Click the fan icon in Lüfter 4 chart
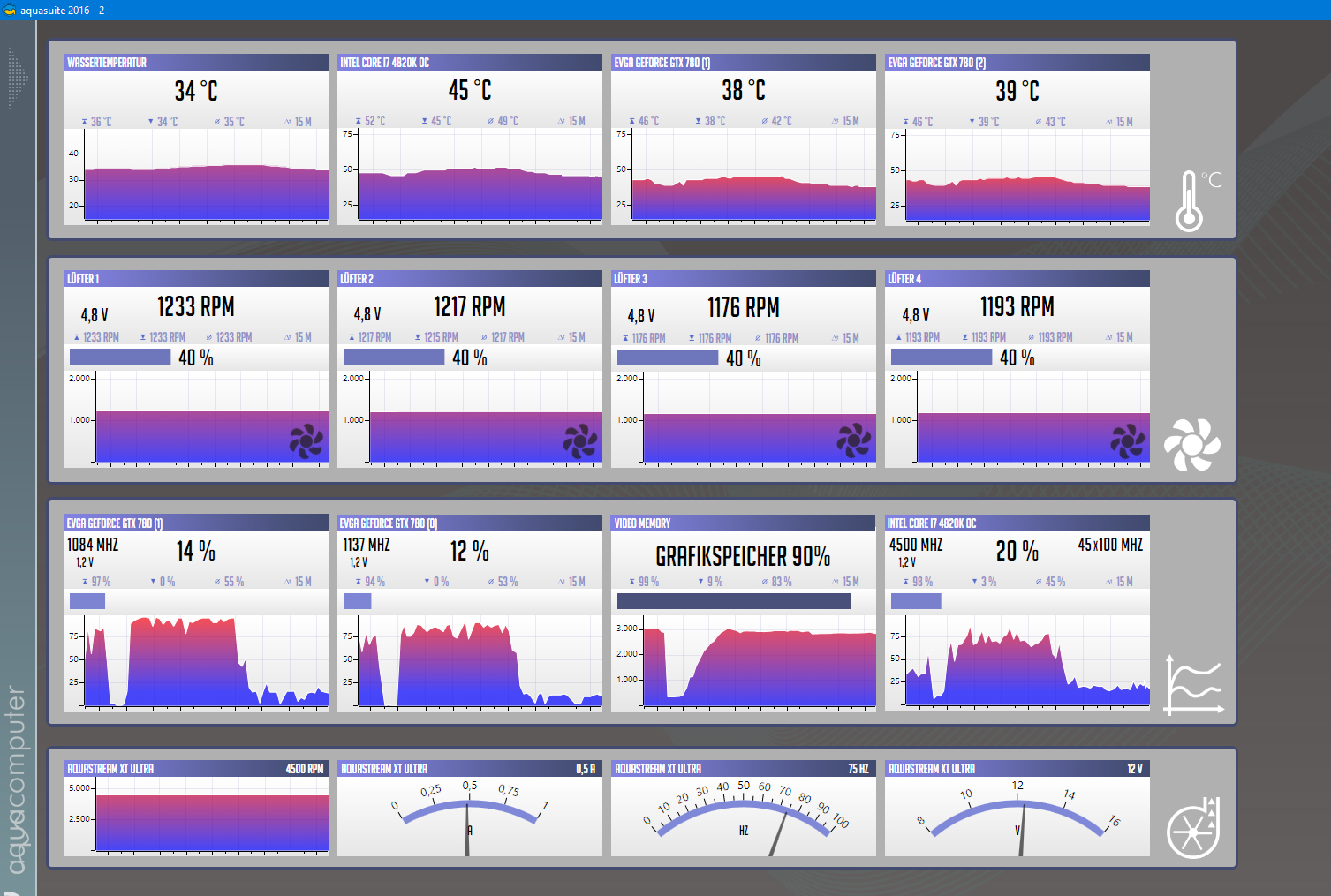The height and width of the screenshot is (896, 1331). tap(1128, 441)
